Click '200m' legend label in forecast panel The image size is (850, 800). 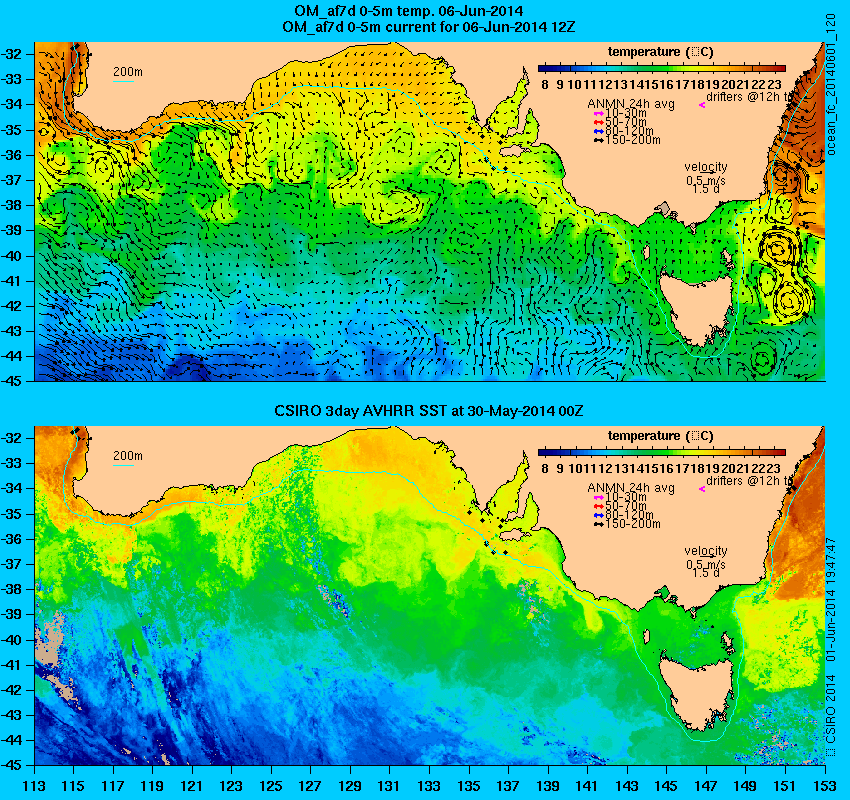point(128,72)
